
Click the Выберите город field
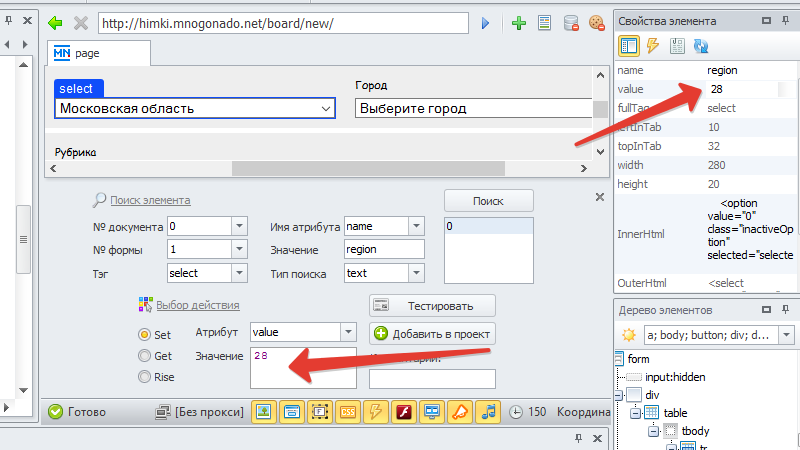tap(473, 108)
